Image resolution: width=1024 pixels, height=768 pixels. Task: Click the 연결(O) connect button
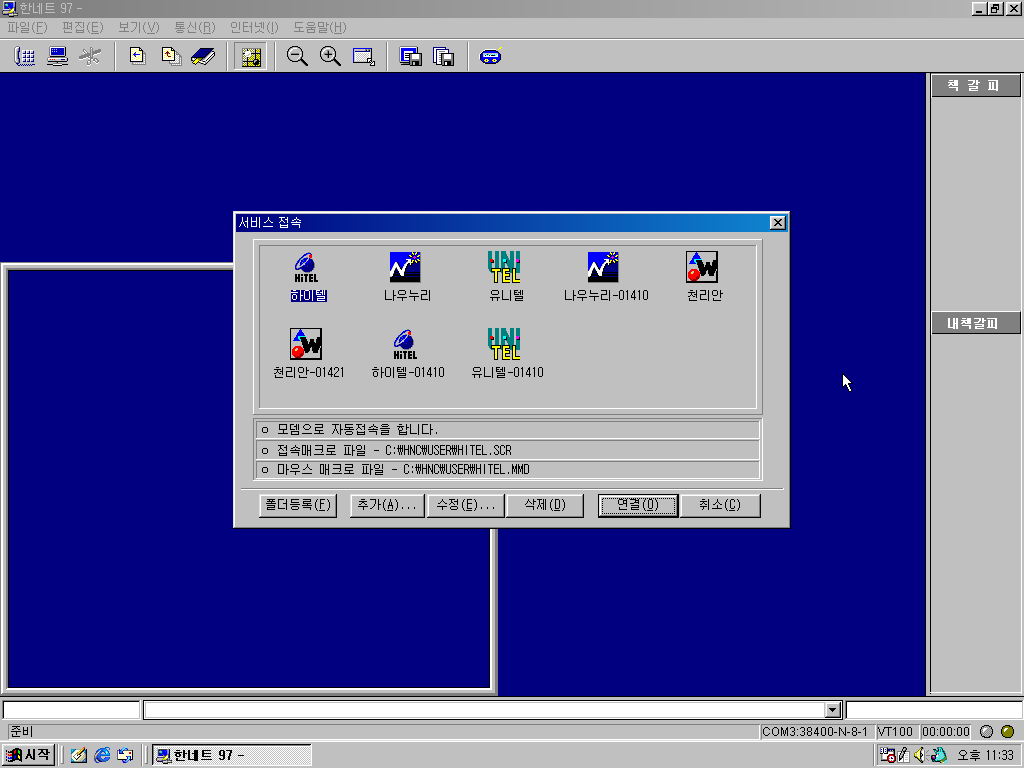(638, 505)
